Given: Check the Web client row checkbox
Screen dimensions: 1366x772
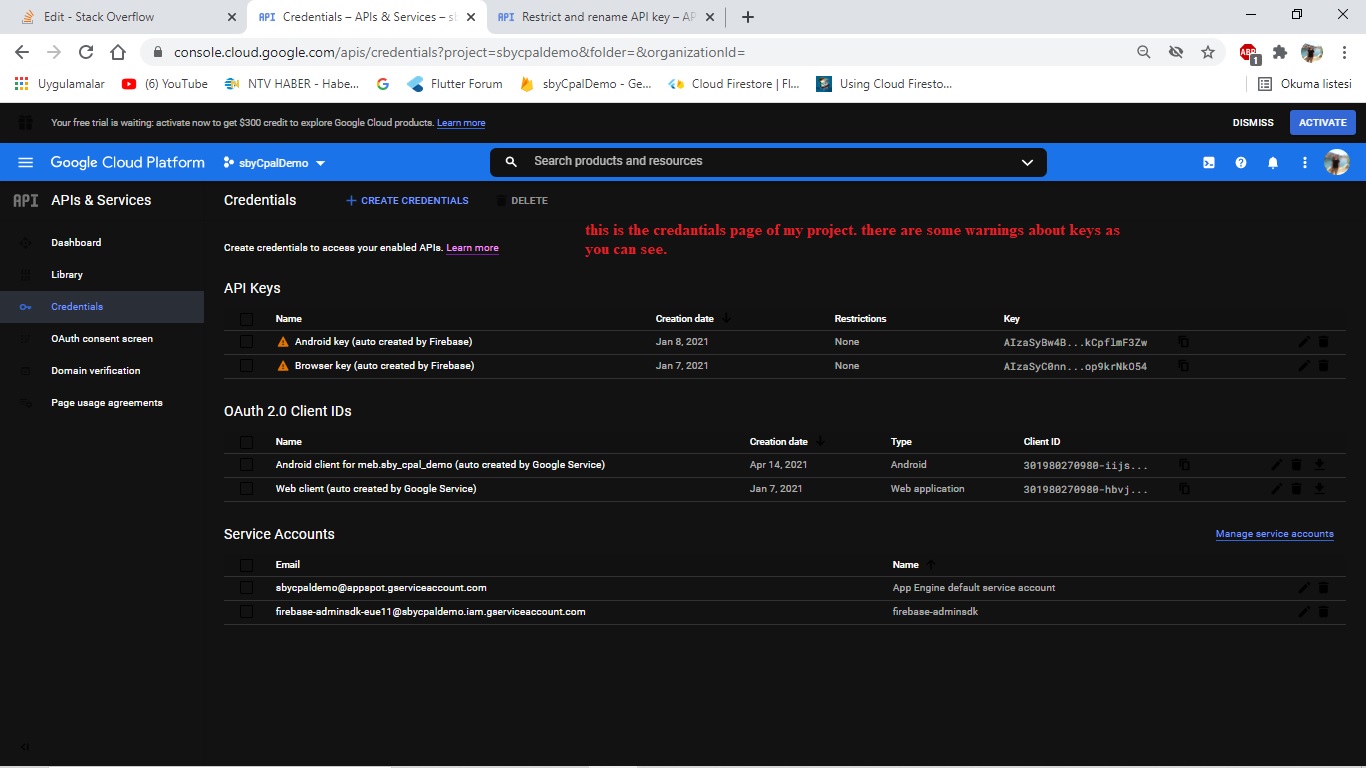Looking at the screenshot, I should pyautogui.click(x=246, y=489).
